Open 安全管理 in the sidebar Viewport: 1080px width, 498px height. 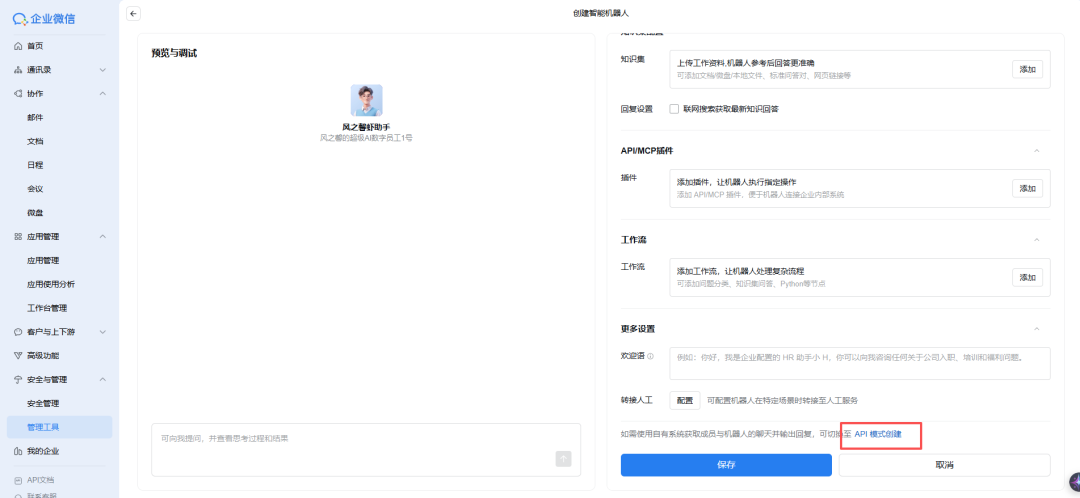[x=43, y=404]
